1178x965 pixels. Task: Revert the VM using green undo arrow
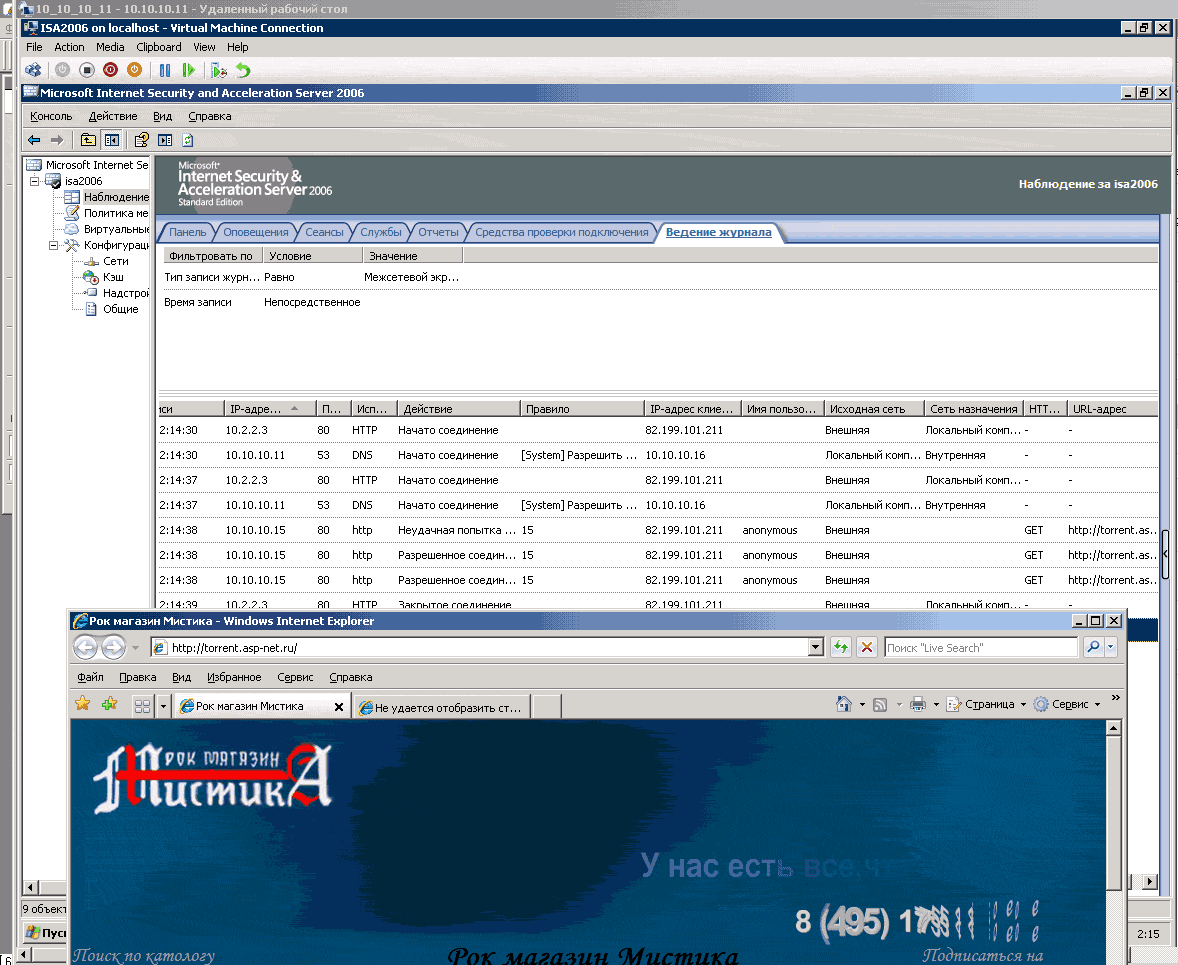[243, 70]
